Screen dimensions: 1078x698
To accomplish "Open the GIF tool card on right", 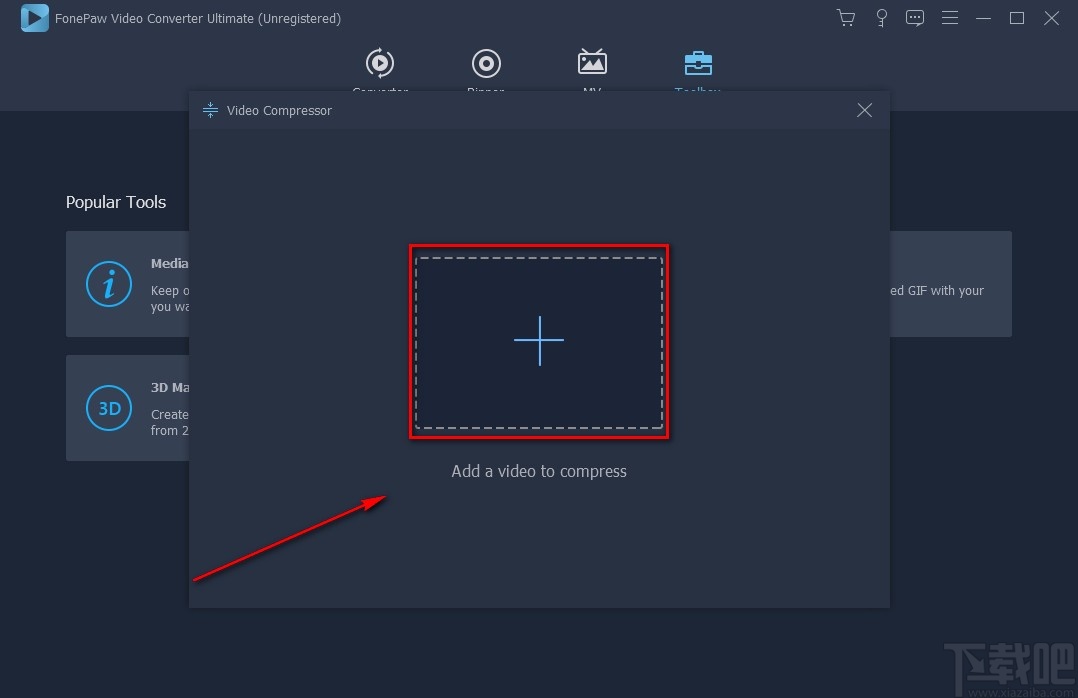I will pyautogui.click(x=950, y=283).
